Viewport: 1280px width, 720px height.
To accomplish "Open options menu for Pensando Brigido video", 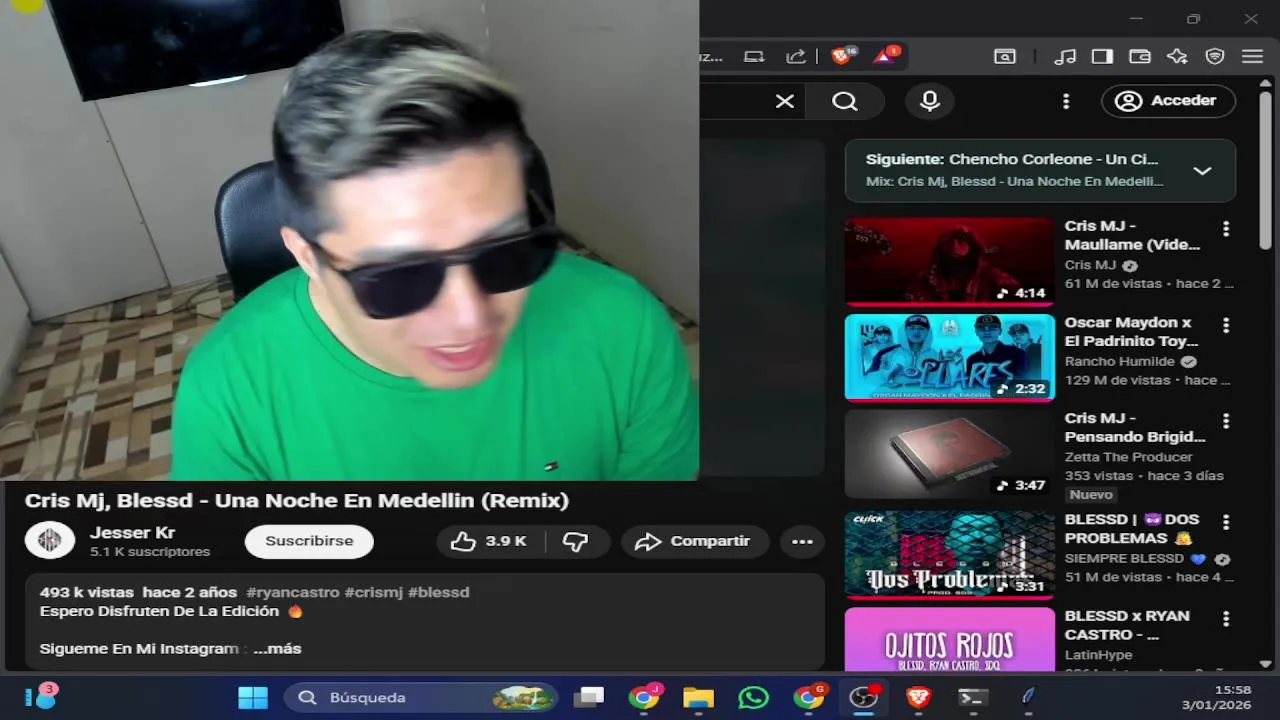I will [1226, 421].
